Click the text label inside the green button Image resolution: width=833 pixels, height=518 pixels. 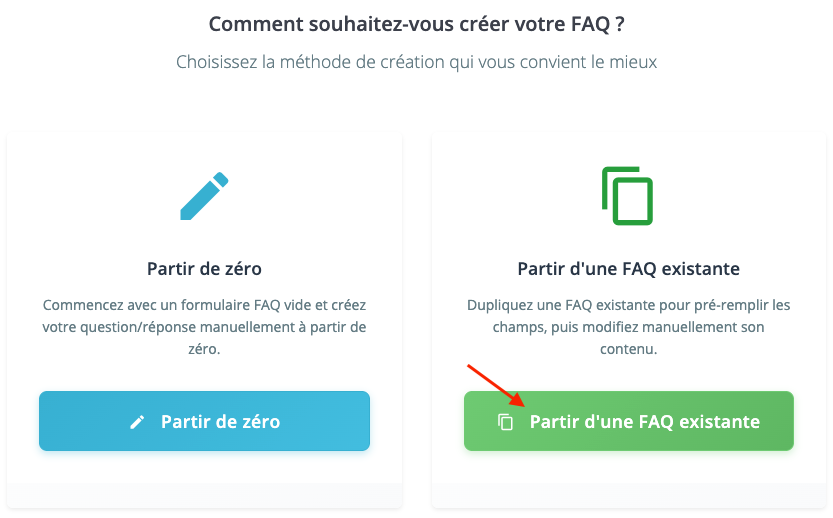coord(644,422)
